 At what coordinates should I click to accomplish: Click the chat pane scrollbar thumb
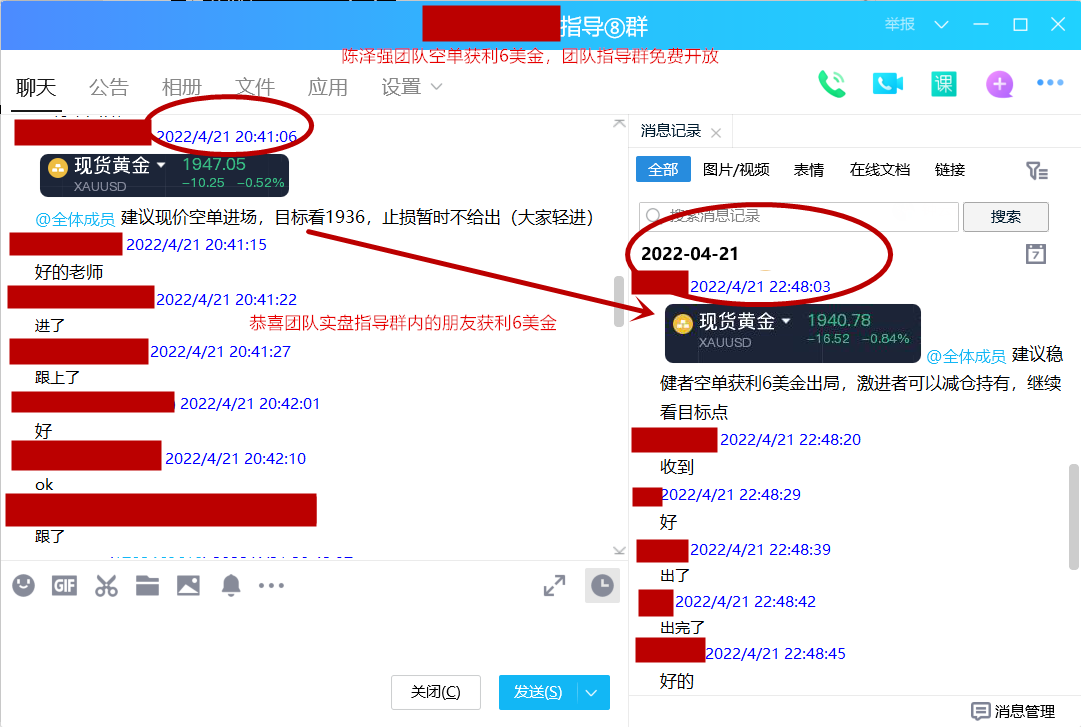(x=618, y=301)
